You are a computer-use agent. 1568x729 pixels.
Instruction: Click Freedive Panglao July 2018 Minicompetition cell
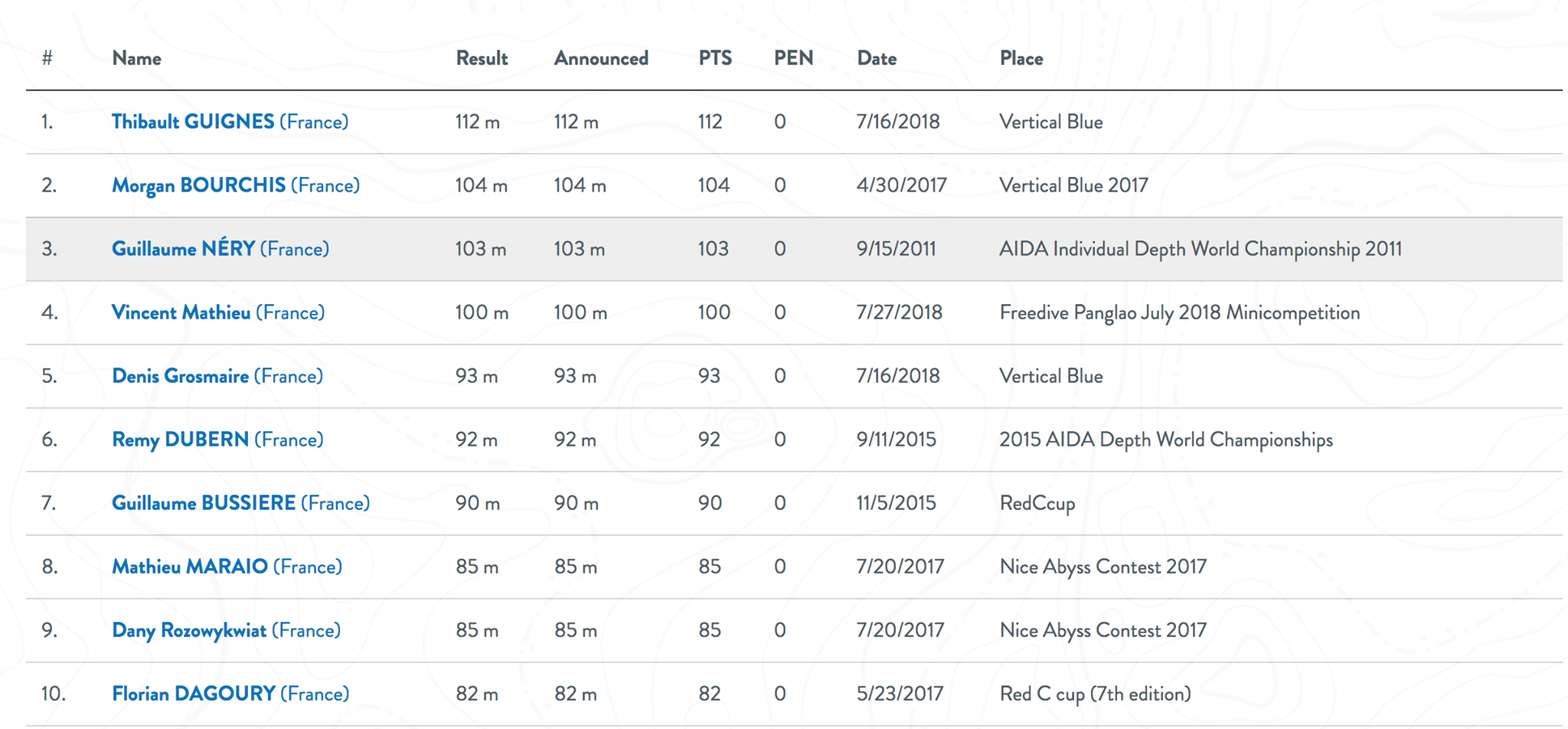(1179, 312)
